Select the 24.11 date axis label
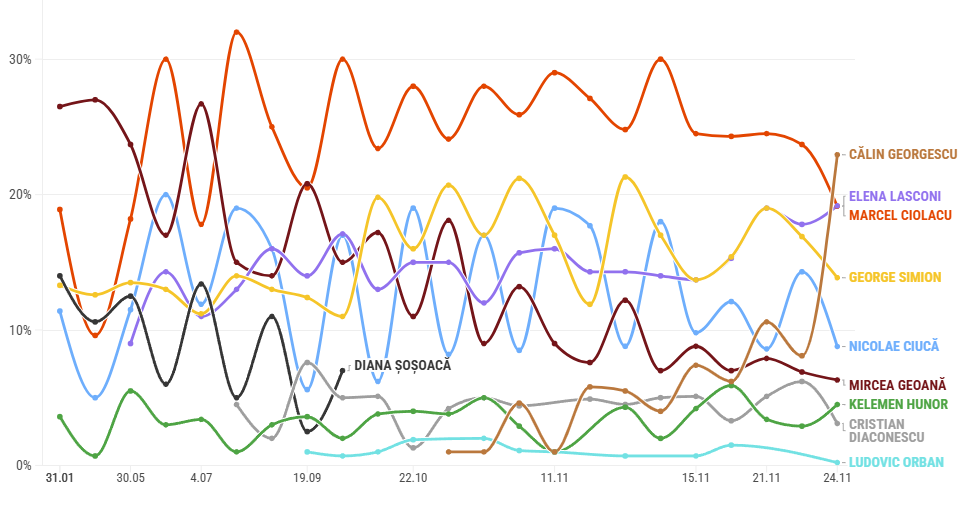 coord(837,479)
